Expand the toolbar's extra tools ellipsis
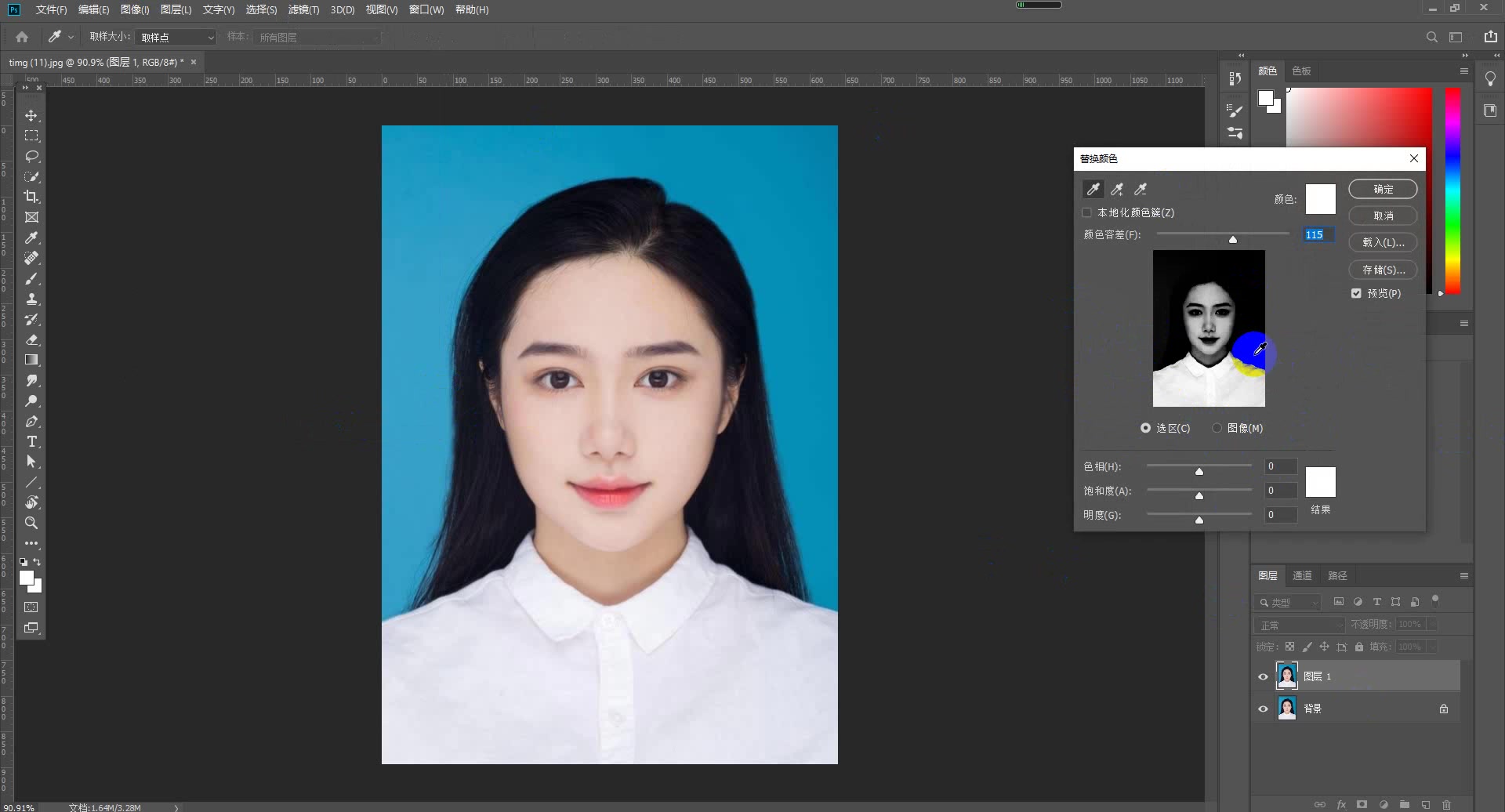The image size is (1505, 812). point(31,543)
